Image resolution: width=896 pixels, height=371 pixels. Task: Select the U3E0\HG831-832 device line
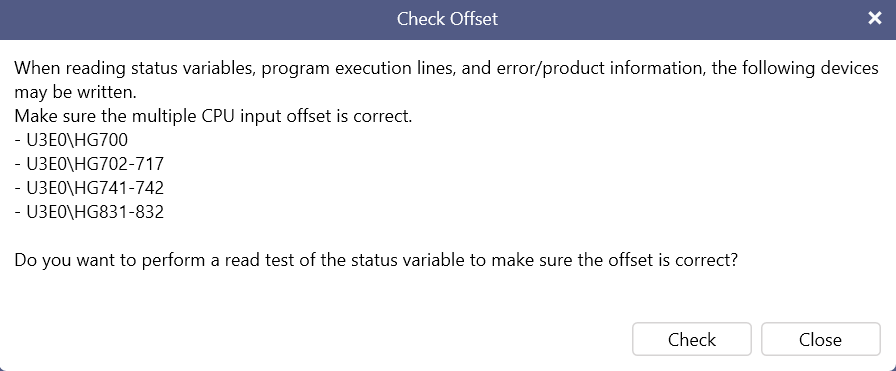pos(89,212)
